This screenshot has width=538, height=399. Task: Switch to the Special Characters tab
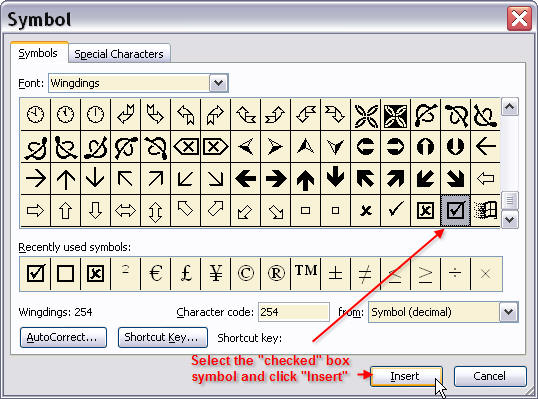(119, 54)
